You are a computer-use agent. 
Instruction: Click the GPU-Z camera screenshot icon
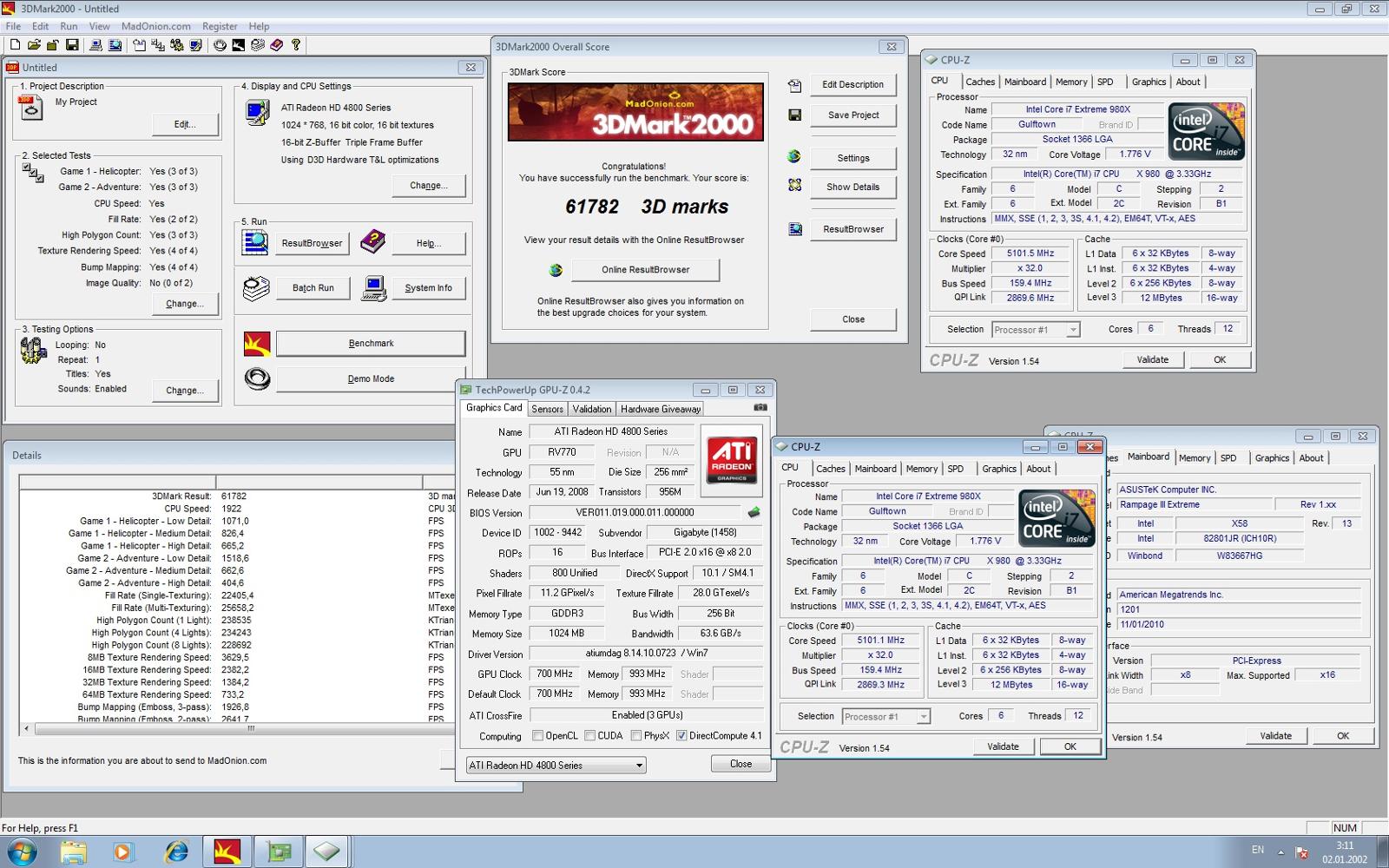(760, 407)
